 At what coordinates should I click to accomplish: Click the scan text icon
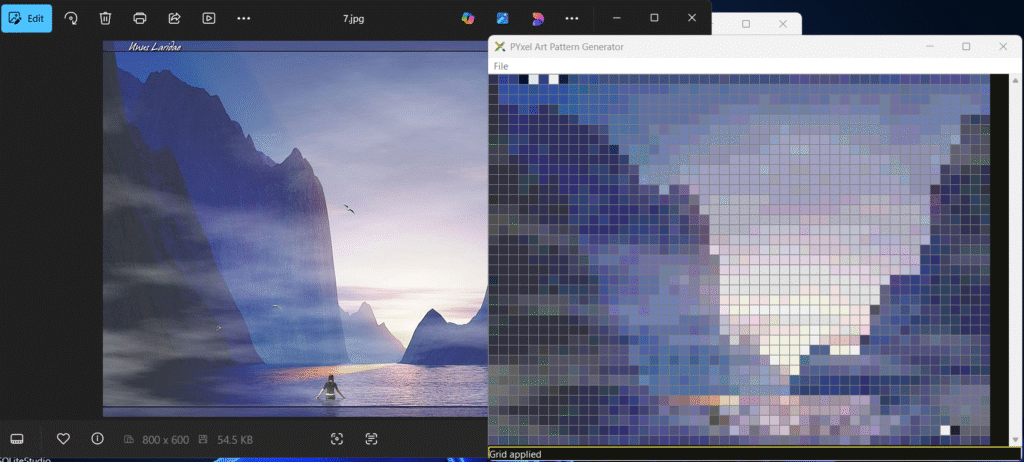[x=372, y=438]
